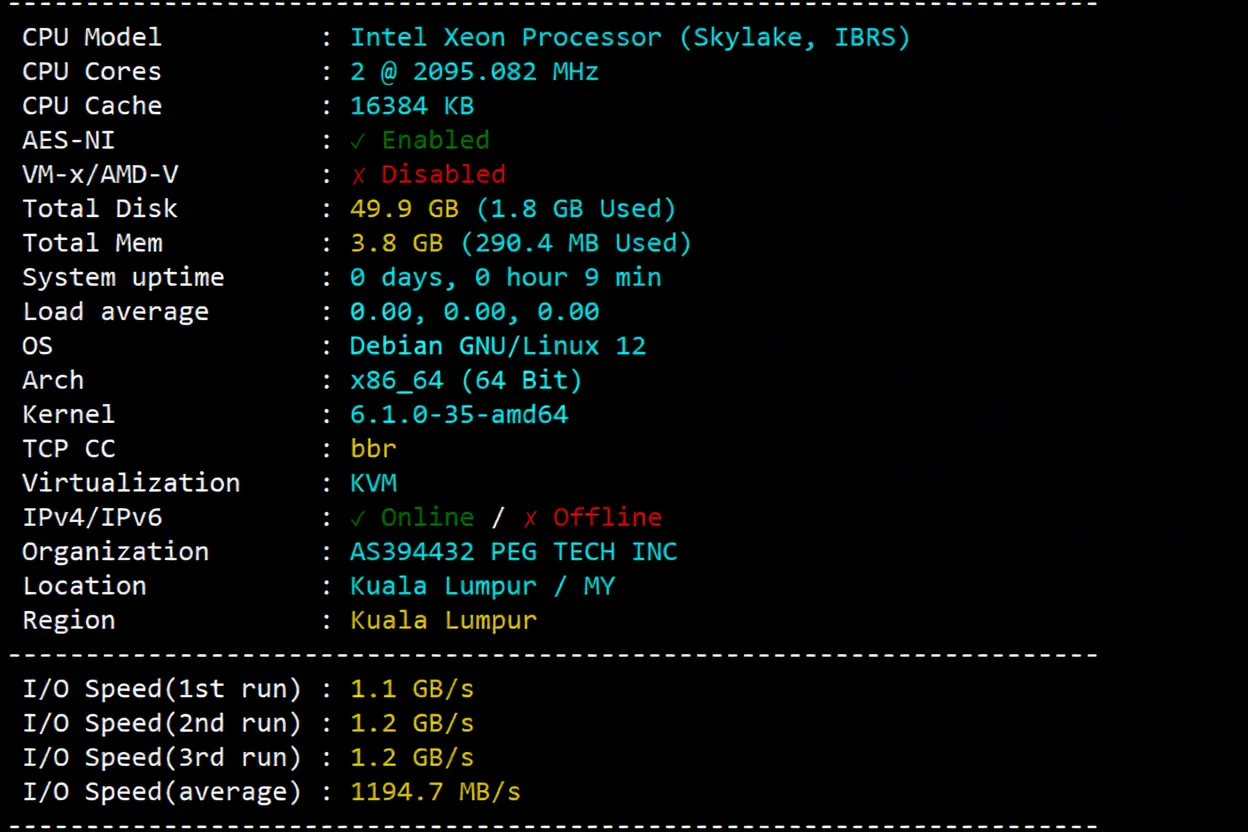The height and width of the screenshot is (832, 1248).
Task: Select 'Intel Xeon Processor (Skylake, IBRS)' text
Action: tap(630, 39)
